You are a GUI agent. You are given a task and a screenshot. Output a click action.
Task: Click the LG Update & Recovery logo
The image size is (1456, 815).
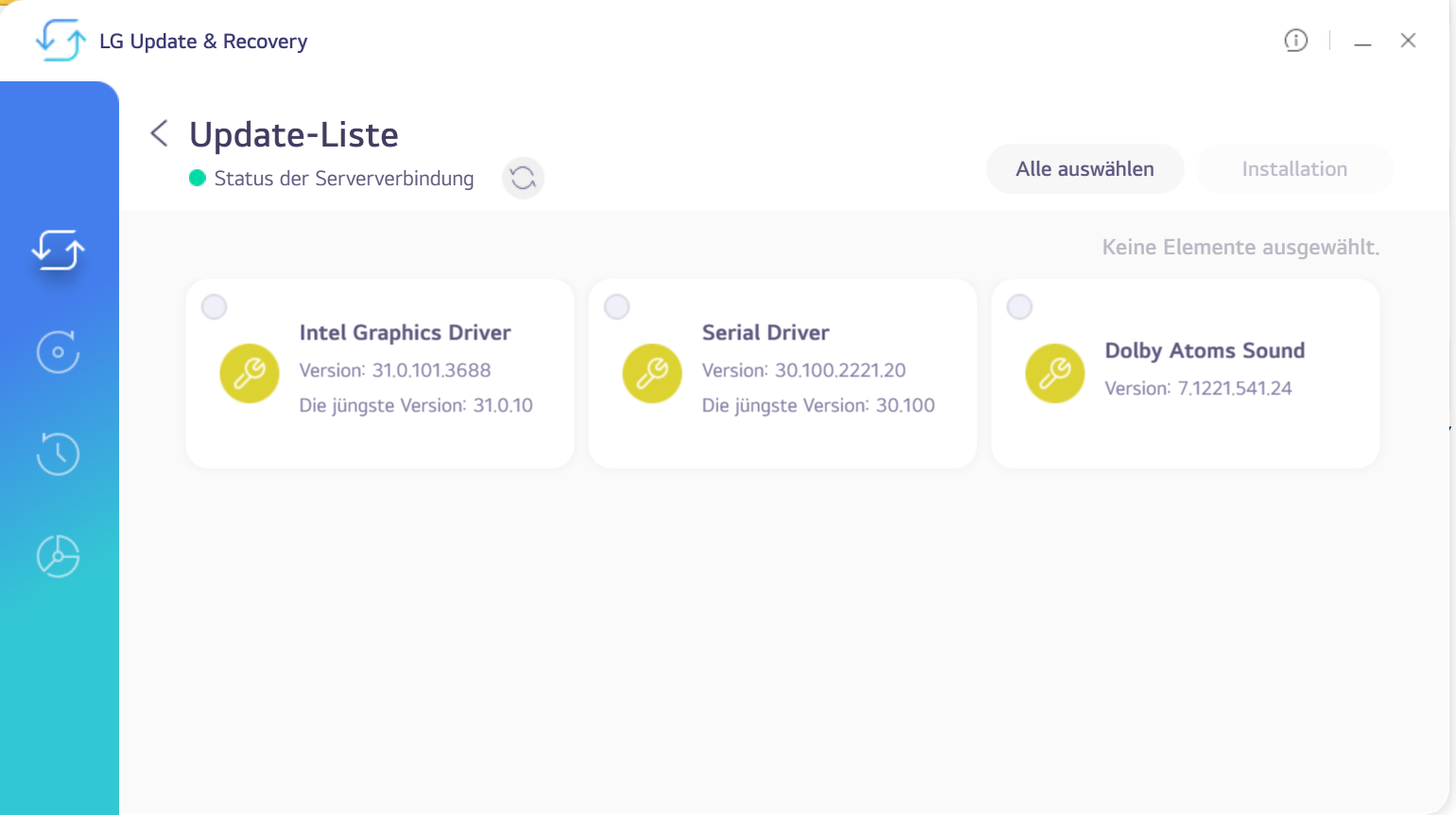point(61,41)
